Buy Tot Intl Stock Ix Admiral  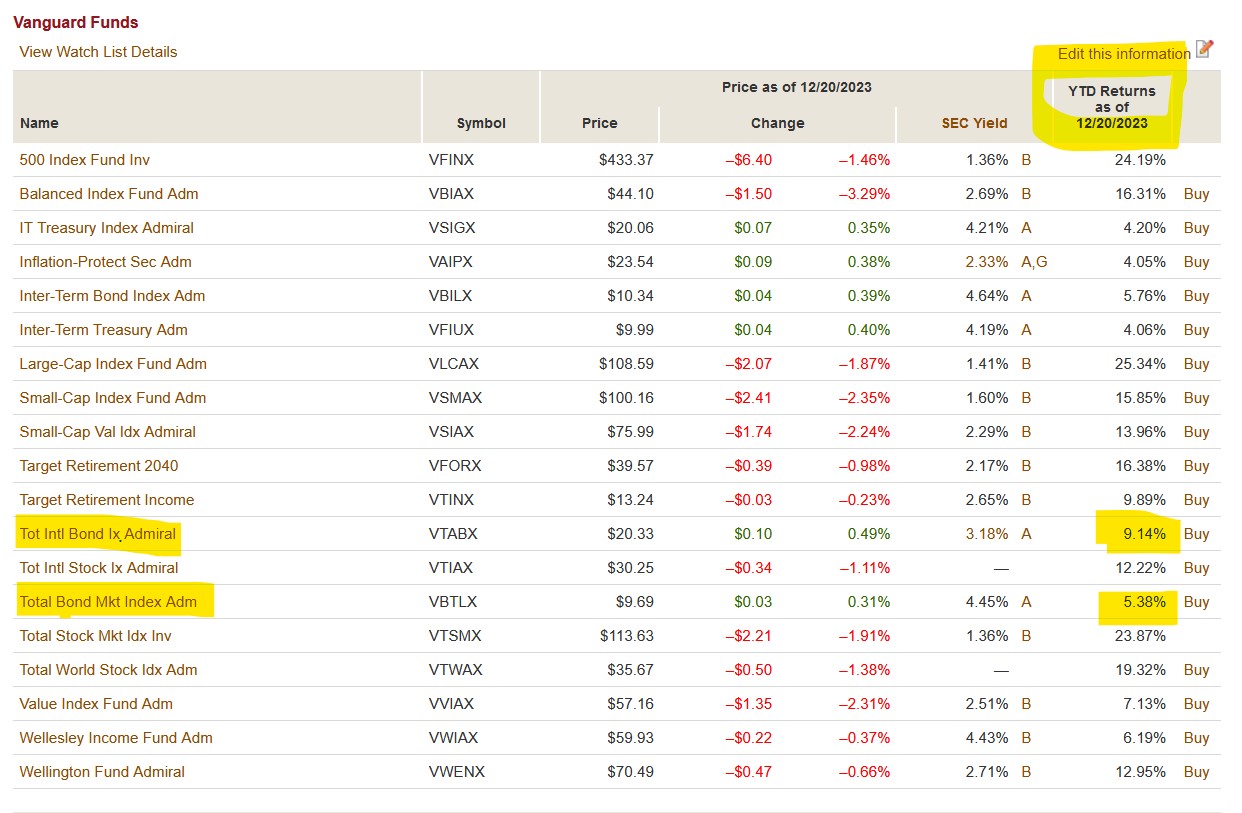click(1196, 568)
